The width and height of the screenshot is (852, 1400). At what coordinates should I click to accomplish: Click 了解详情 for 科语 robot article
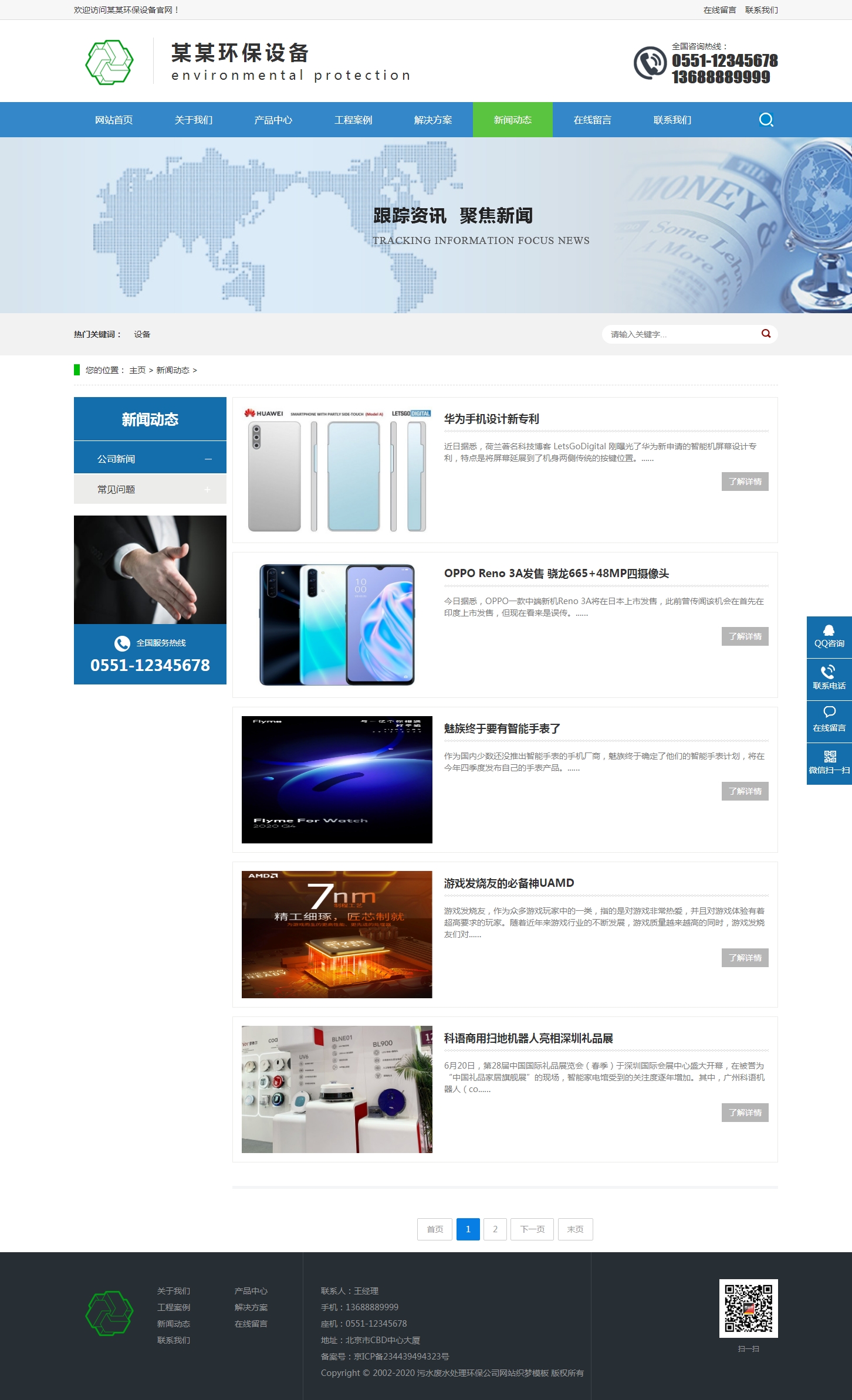(x=745, y=1113)
